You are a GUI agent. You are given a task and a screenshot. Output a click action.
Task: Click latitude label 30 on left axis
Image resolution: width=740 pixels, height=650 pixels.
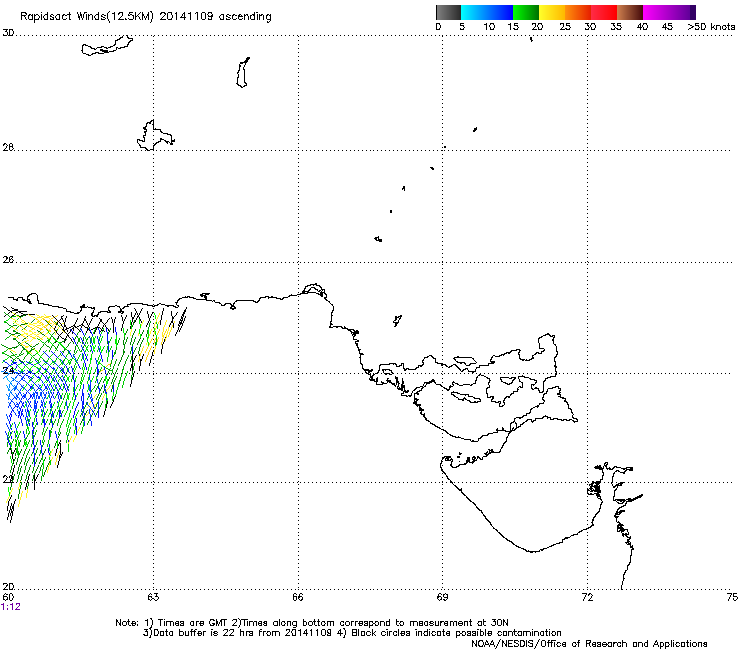tap(8, 33)
